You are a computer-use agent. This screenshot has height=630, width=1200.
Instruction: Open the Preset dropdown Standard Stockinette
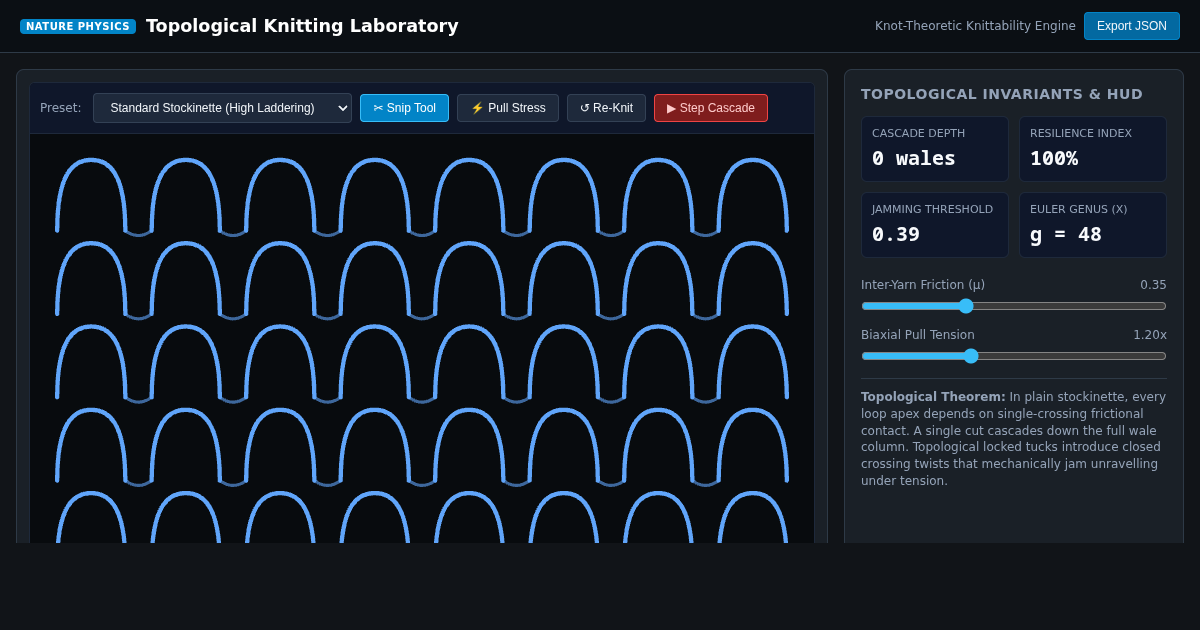pos(222,108)
